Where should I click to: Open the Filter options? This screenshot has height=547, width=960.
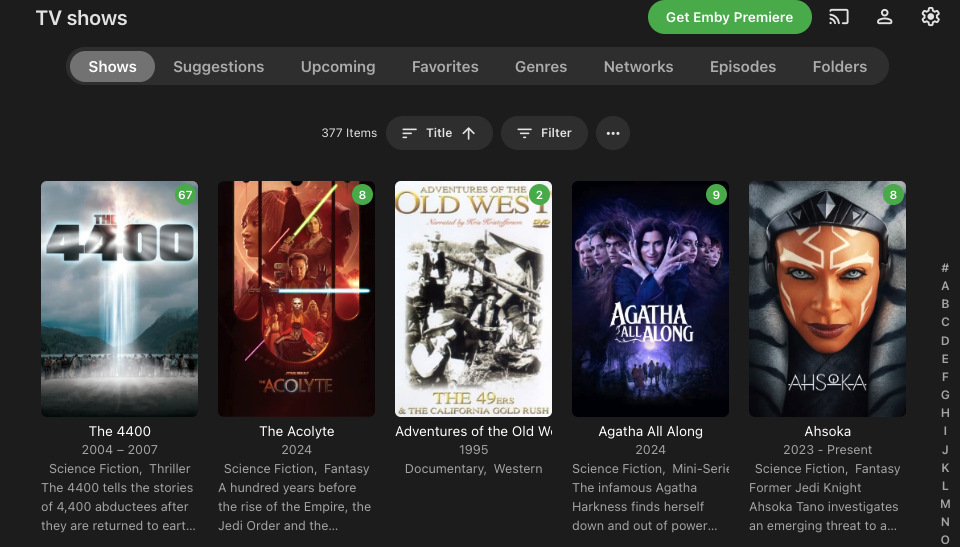point(544,133)
